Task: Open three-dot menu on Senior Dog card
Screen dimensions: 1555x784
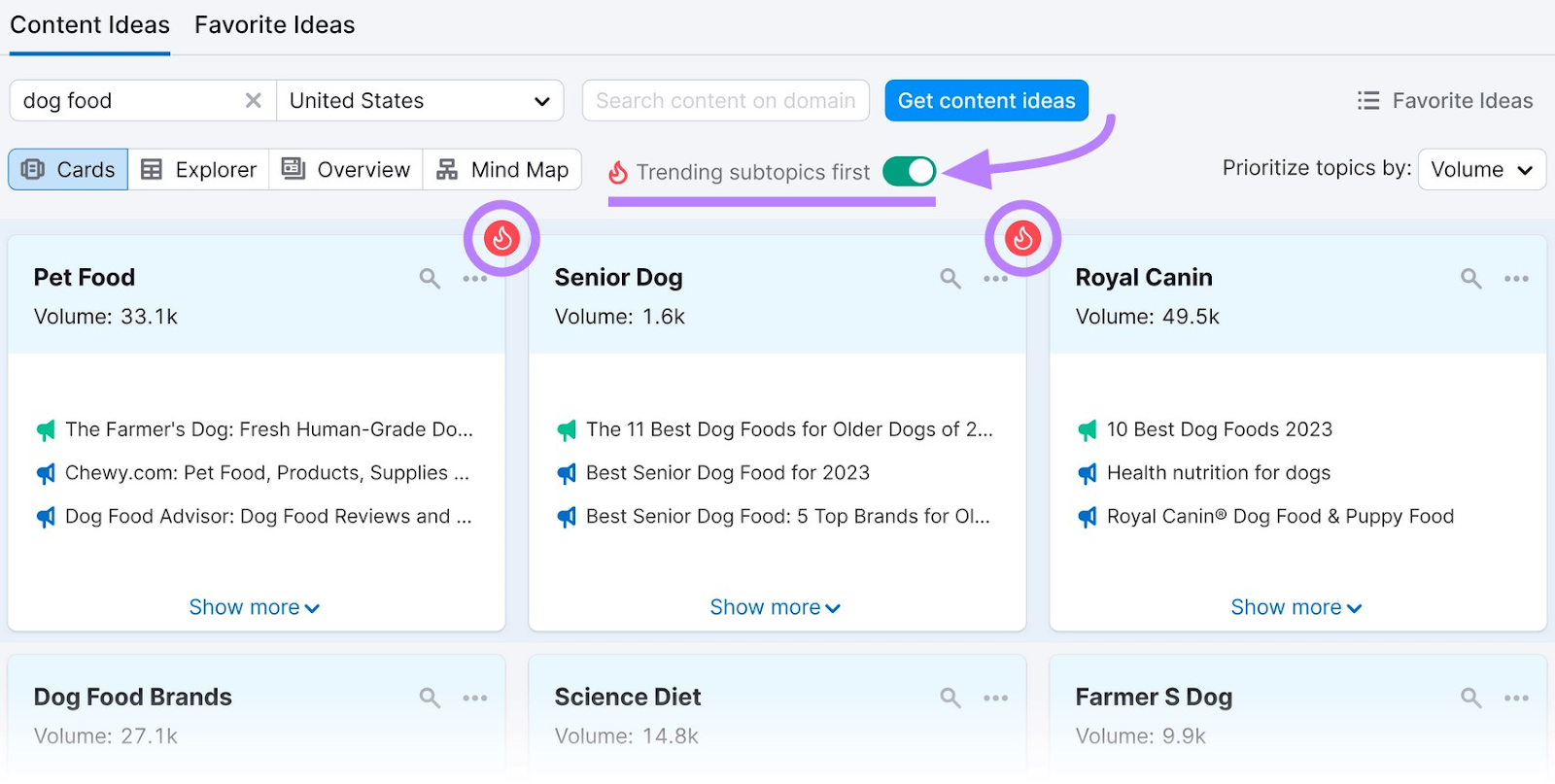Action: pyautogui.click(x=995, y=279)
